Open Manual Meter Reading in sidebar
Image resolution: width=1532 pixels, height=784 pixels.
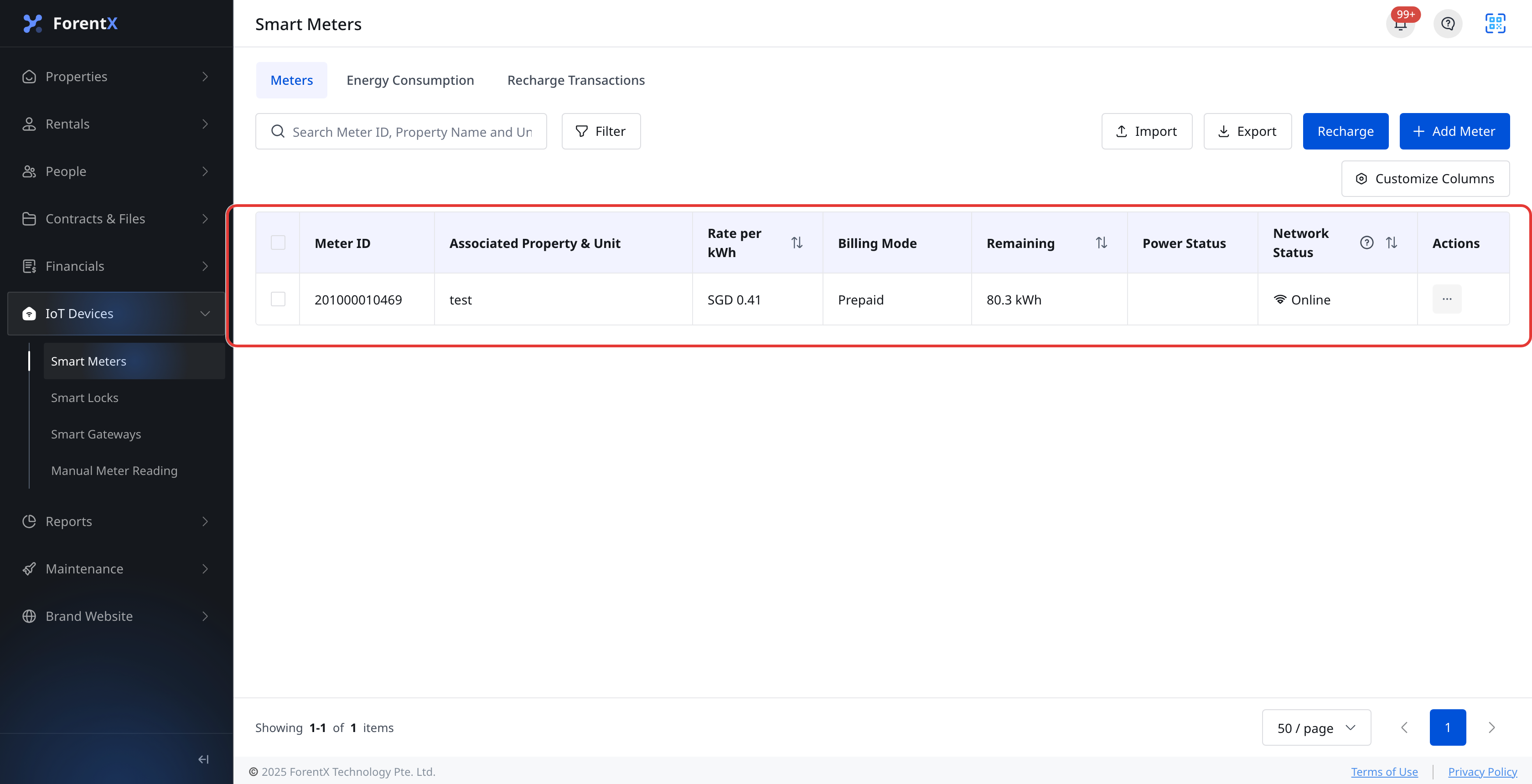tap(135, 470)
